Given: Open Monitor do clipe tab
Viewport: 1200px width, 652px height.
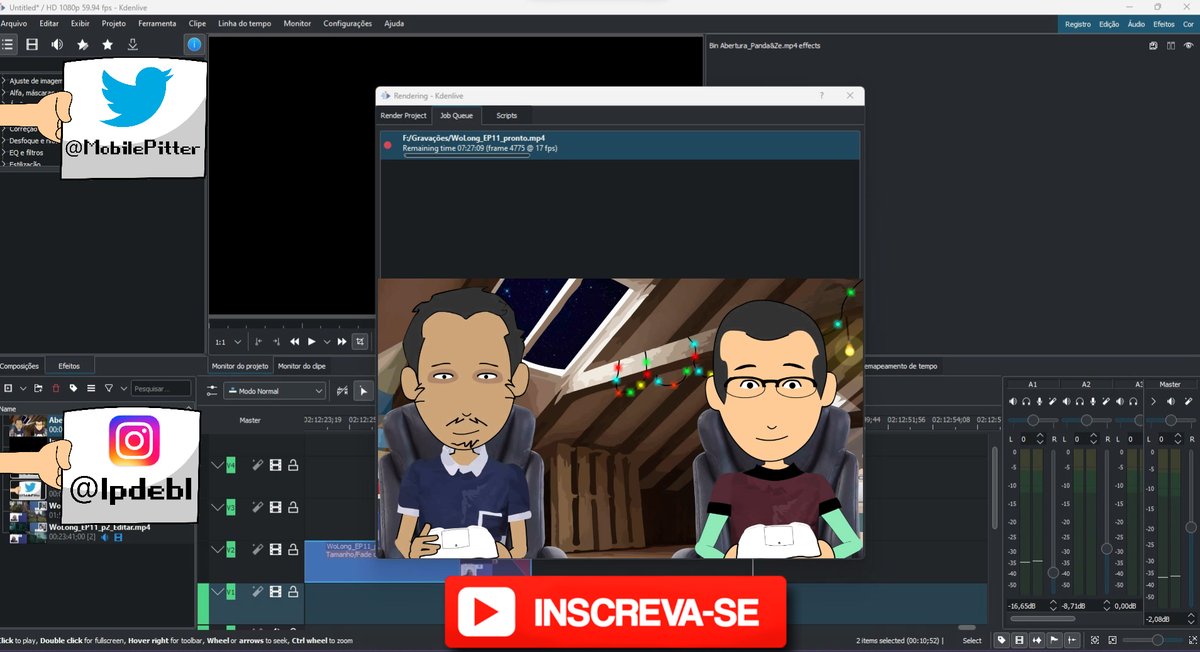Looking at the screenshot, I should coord(301,367).
